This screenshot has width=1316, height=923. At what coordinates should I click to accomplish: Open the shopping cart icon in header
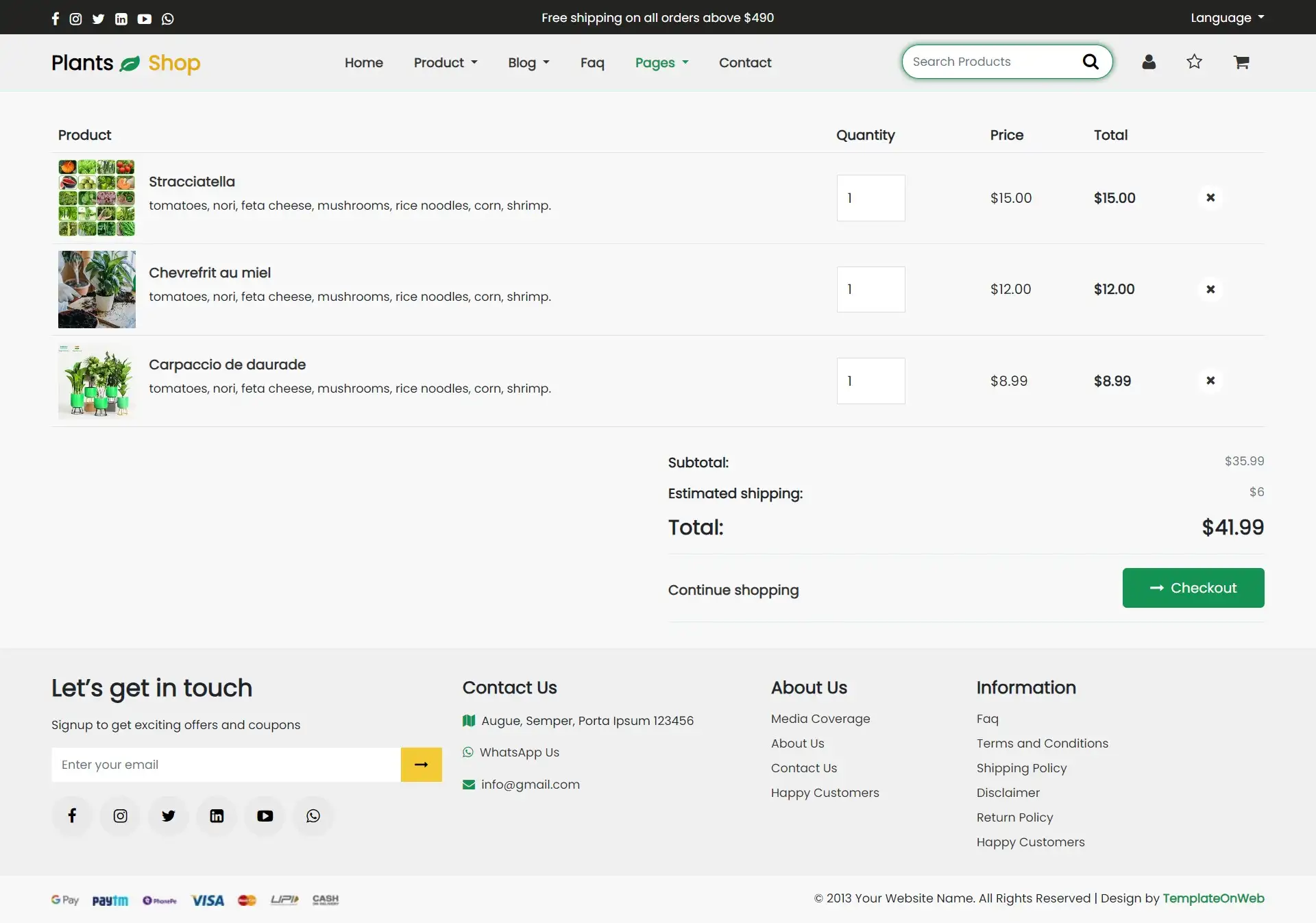point(1241,62)
